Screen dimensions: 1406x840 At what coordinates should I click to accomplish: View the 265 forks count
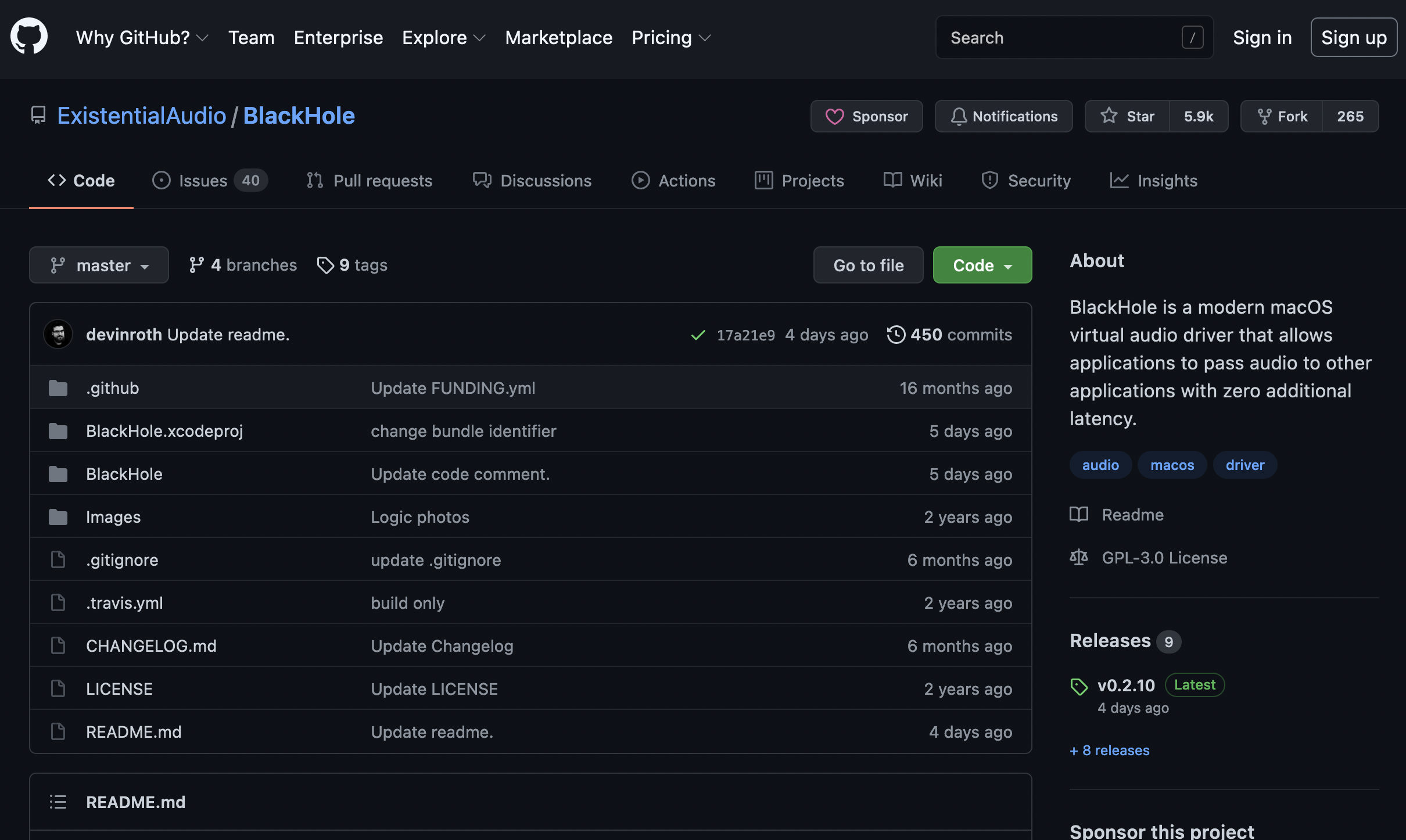tap(1350, 116)
